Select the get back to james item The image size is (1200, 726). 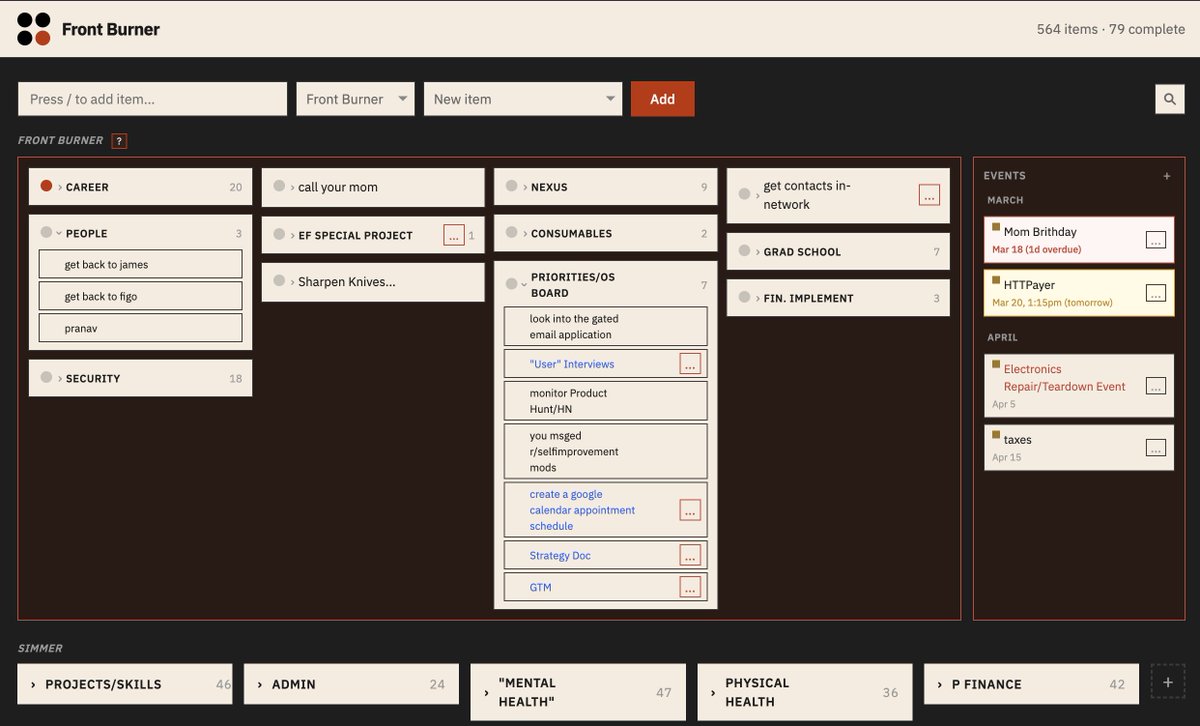141,264
